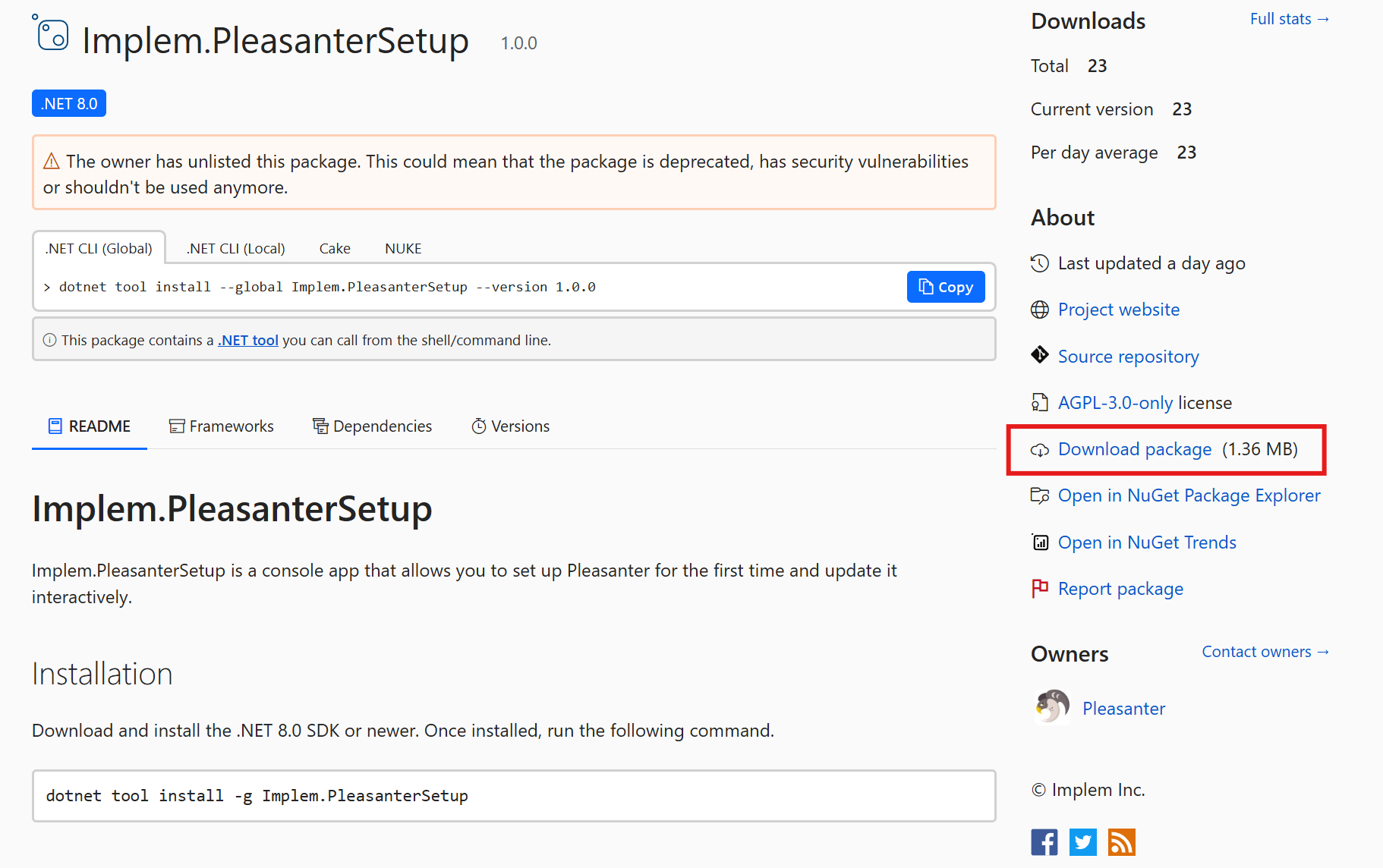Viewport: 1383px width, 868px height.
Task: Click the Installation heading
Action: pyautogui.click(x=102, y=674)
